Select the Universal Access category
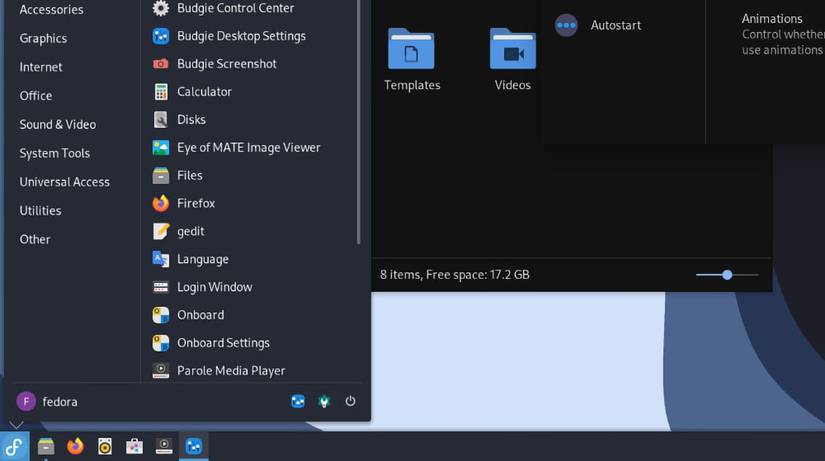The image size is (825, 461). click(x=65, y=182)
